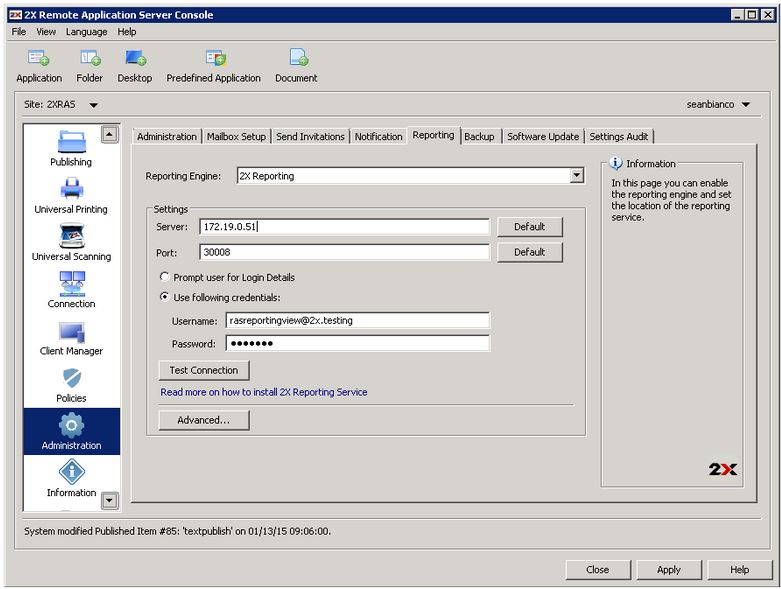Open Policies sidebar section
781x589 pixels.
point(71,384)
